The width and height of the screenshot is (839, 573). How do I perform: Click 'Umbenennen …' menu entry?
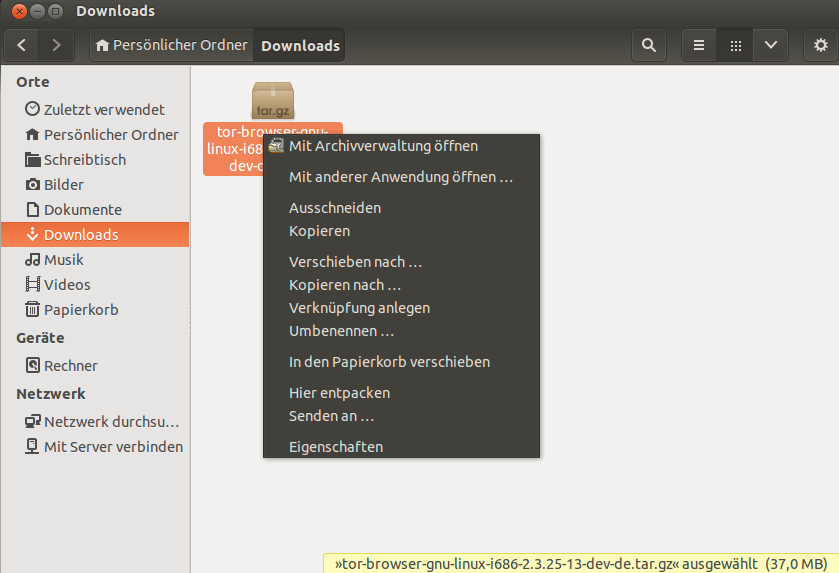341,331
